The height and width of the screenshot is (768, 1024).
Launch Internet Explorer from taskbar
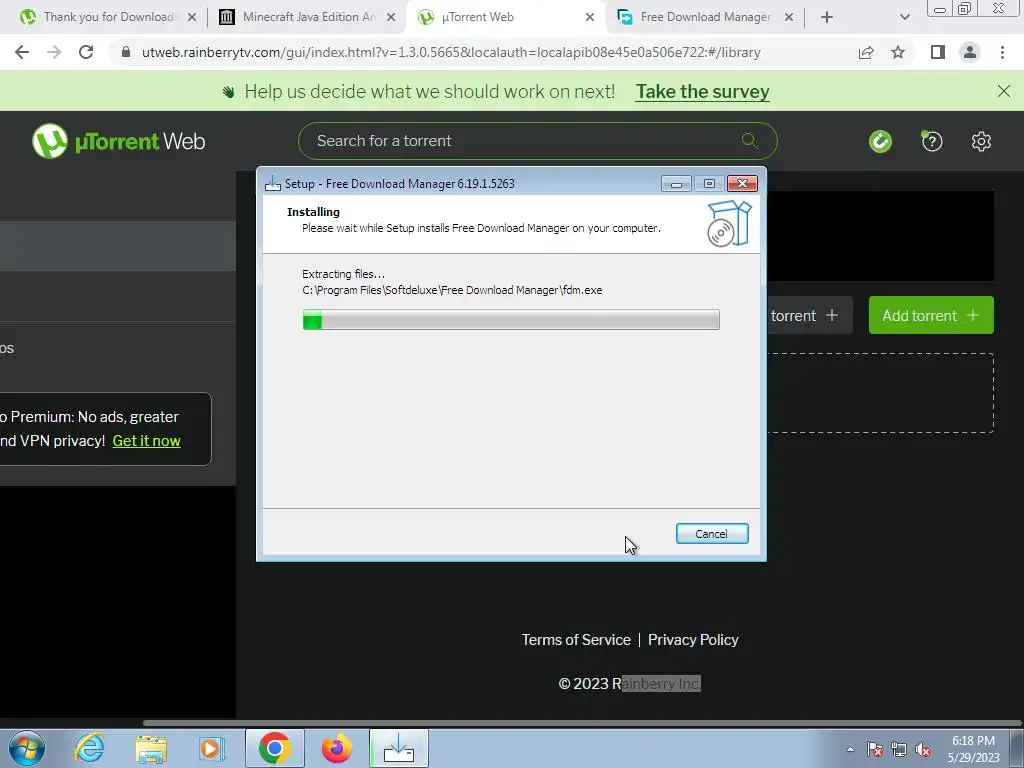pyautogui.click(x=89, y=748)
